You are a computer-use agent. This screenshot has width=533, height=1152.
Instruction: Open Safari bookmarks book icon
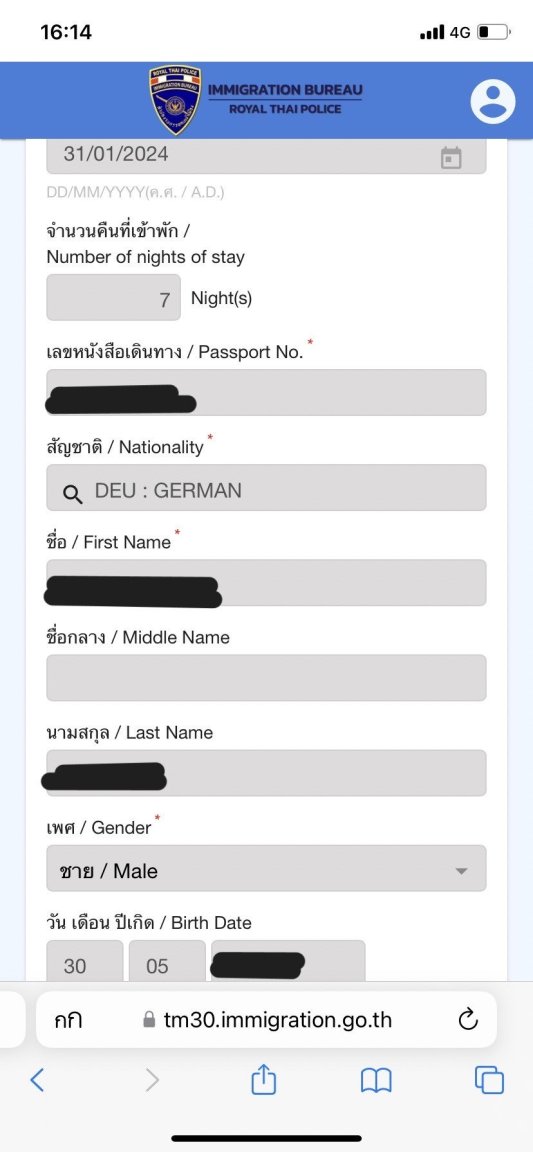[x=376, y=1080]
